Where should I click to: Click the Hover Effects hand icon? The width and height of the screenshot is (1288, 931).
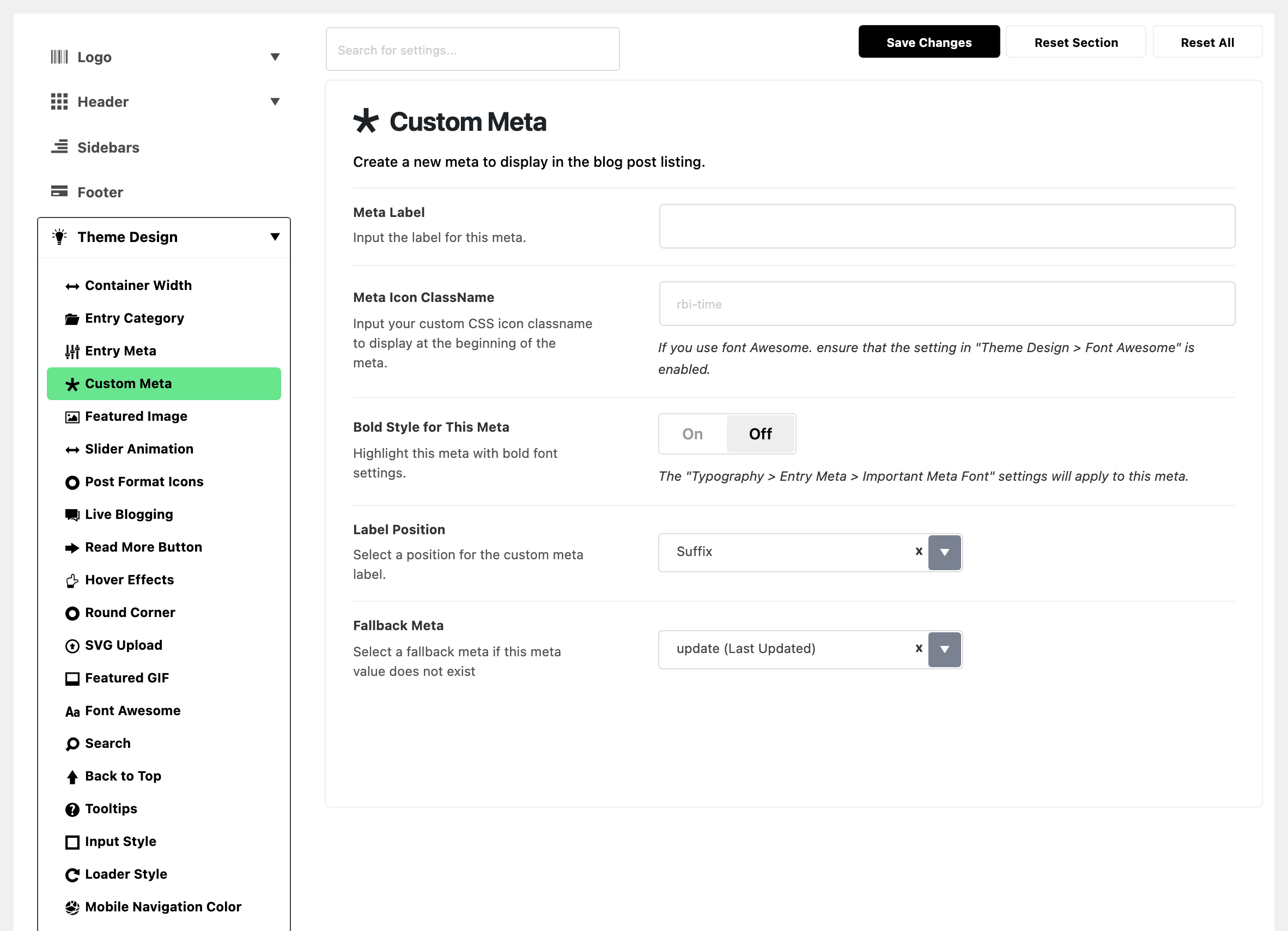click(72, 581)
